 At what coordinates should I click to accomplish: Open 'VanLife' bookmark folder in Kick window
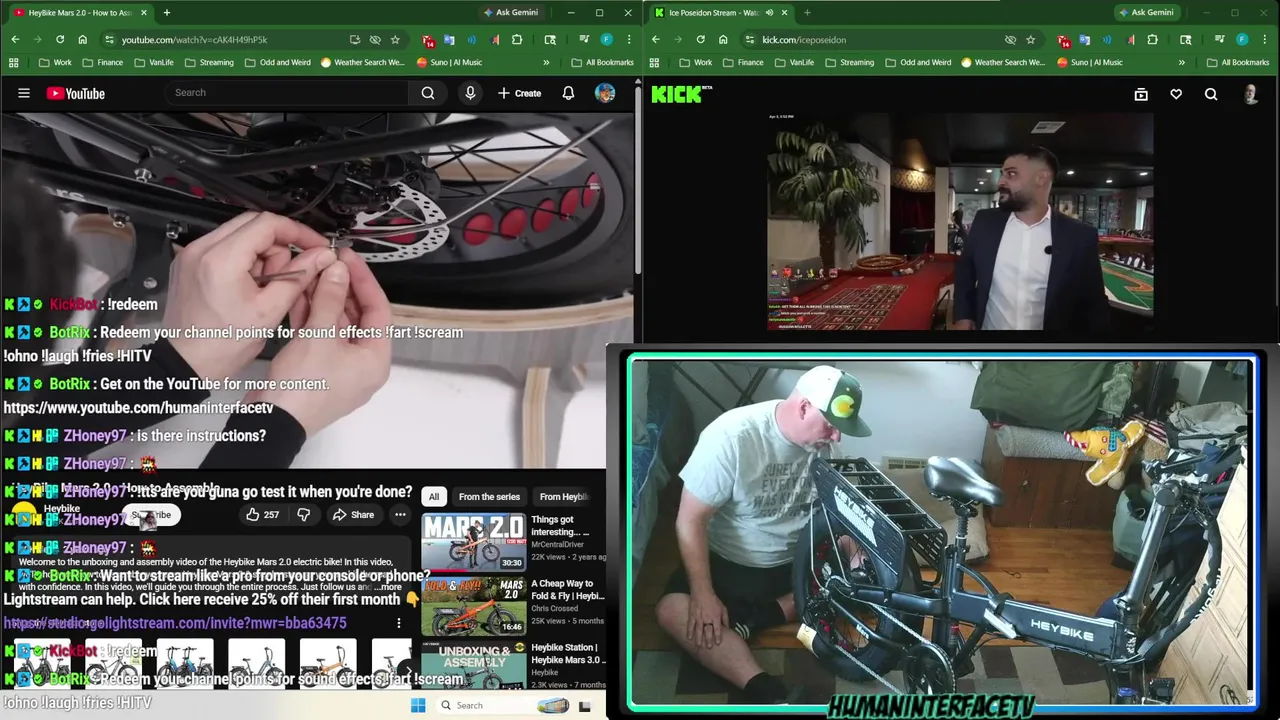point(794,62)
